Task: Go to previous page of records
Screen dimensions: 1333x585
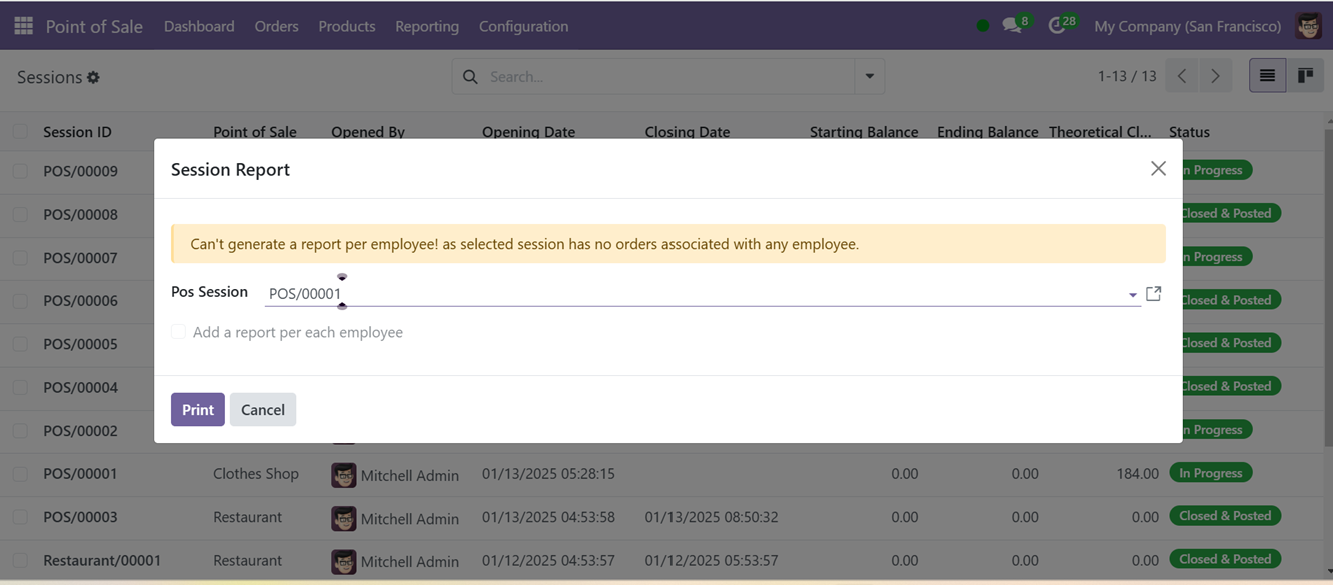Action: point(1182,76)
